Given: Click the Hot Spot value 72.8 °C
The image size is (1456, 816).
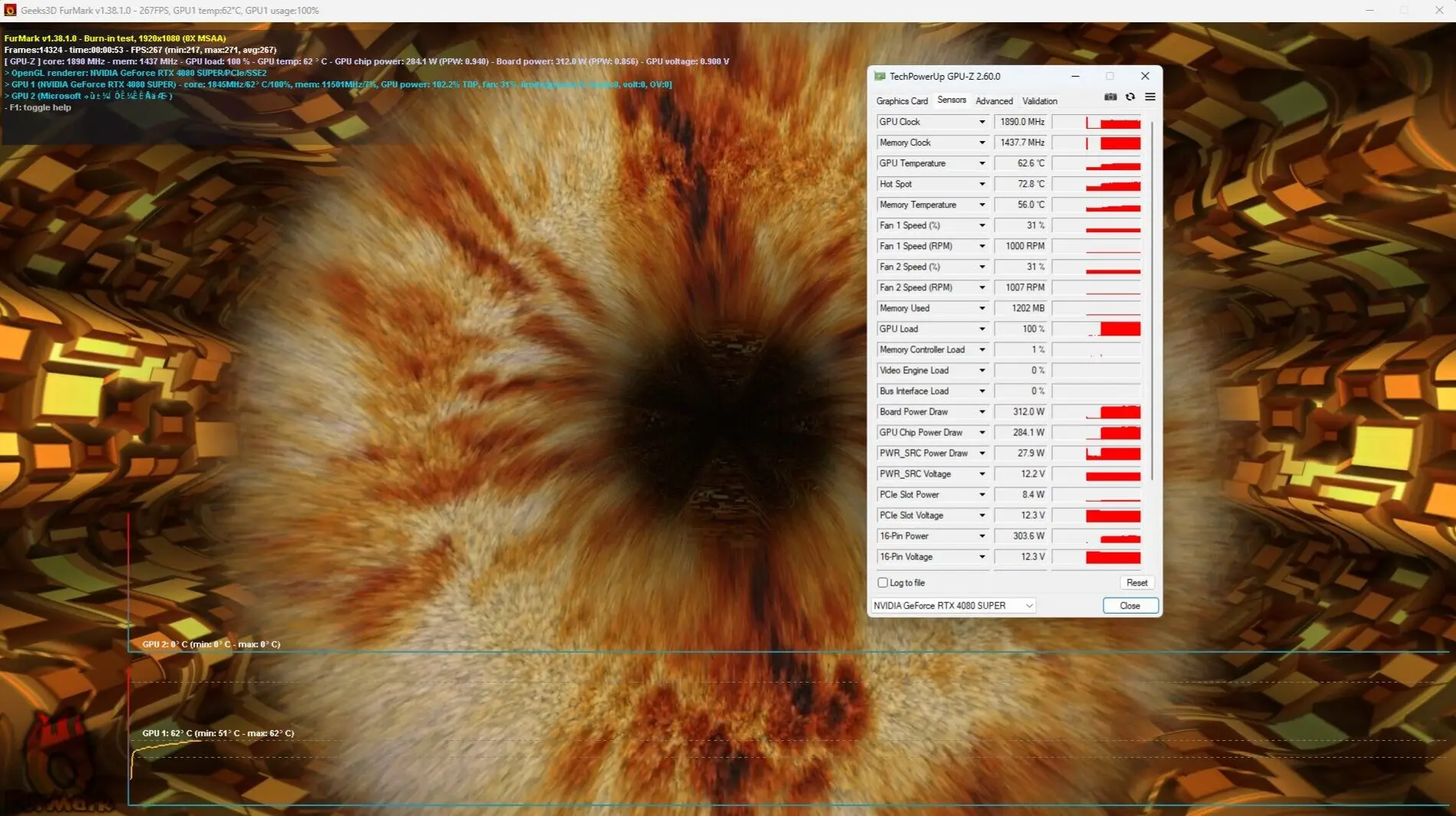Looking at the screenshot, I should click(x=1021, y=185).
